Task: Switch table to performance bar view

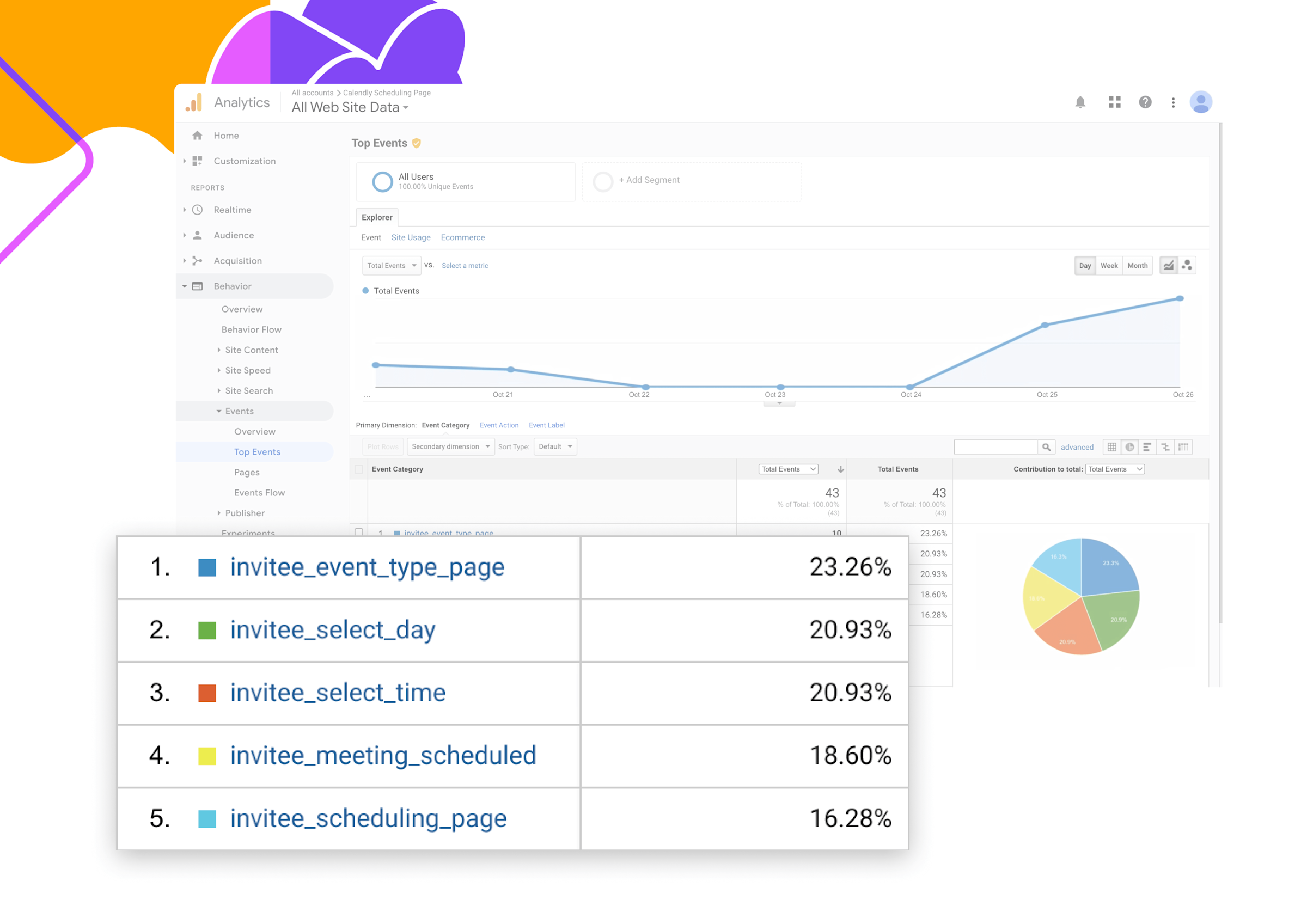Action: coord(1147,447)
